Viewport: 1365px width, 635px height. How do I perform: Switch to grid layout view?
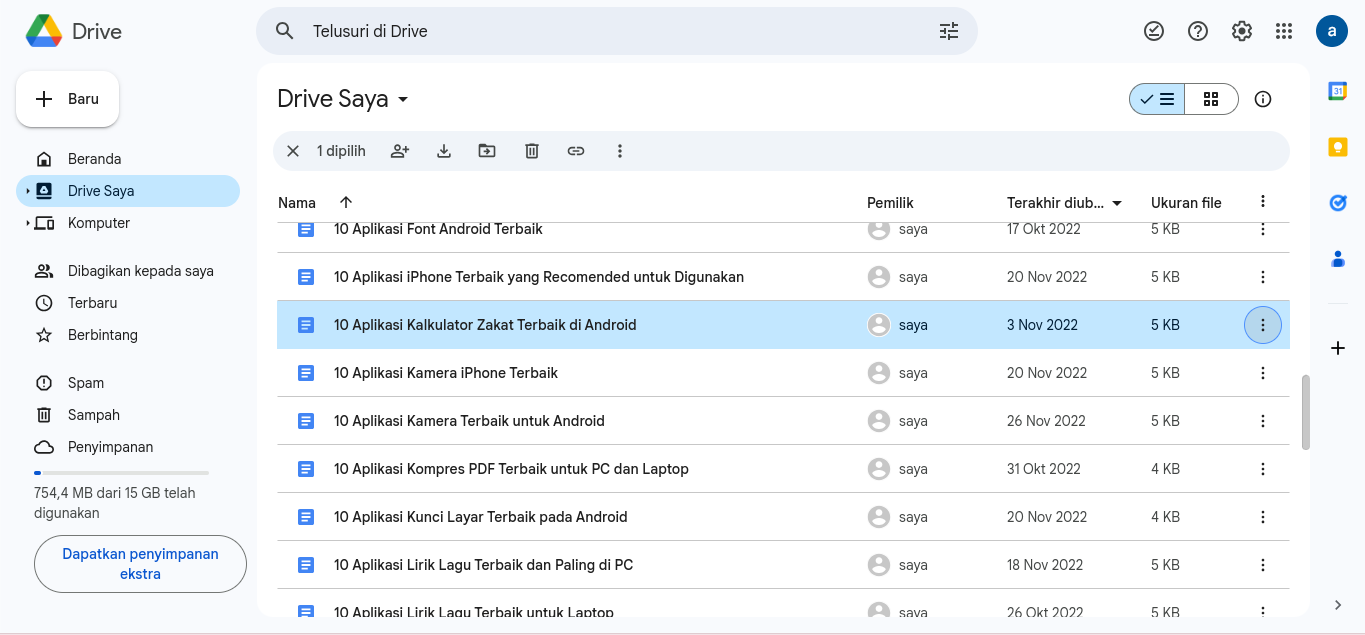point(1211,99)
